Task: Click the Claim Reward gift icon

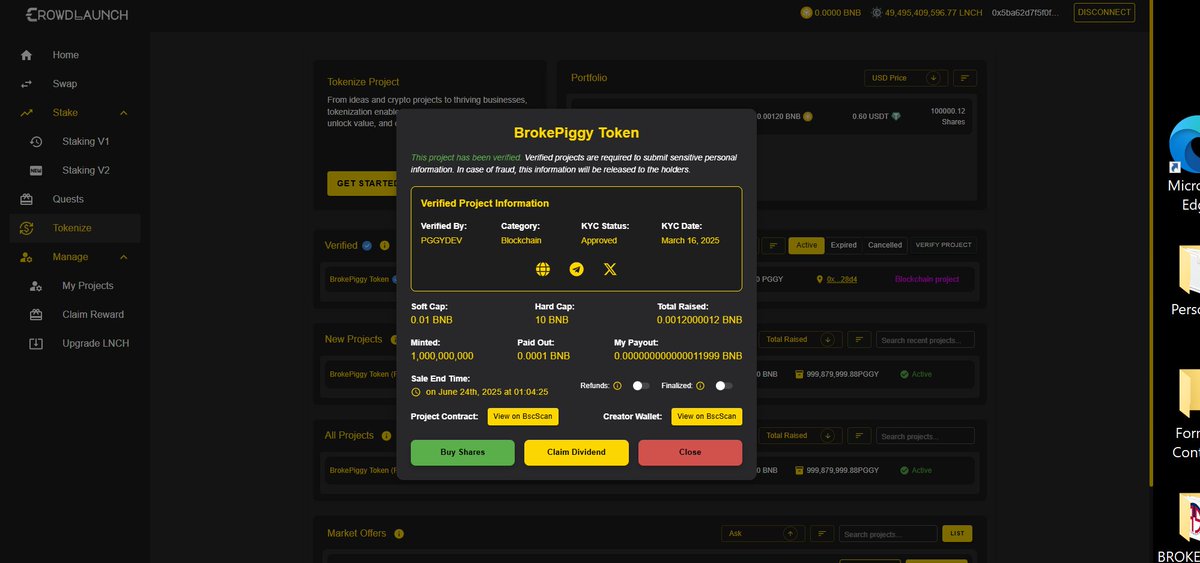Action: click(x=36, y=314)
